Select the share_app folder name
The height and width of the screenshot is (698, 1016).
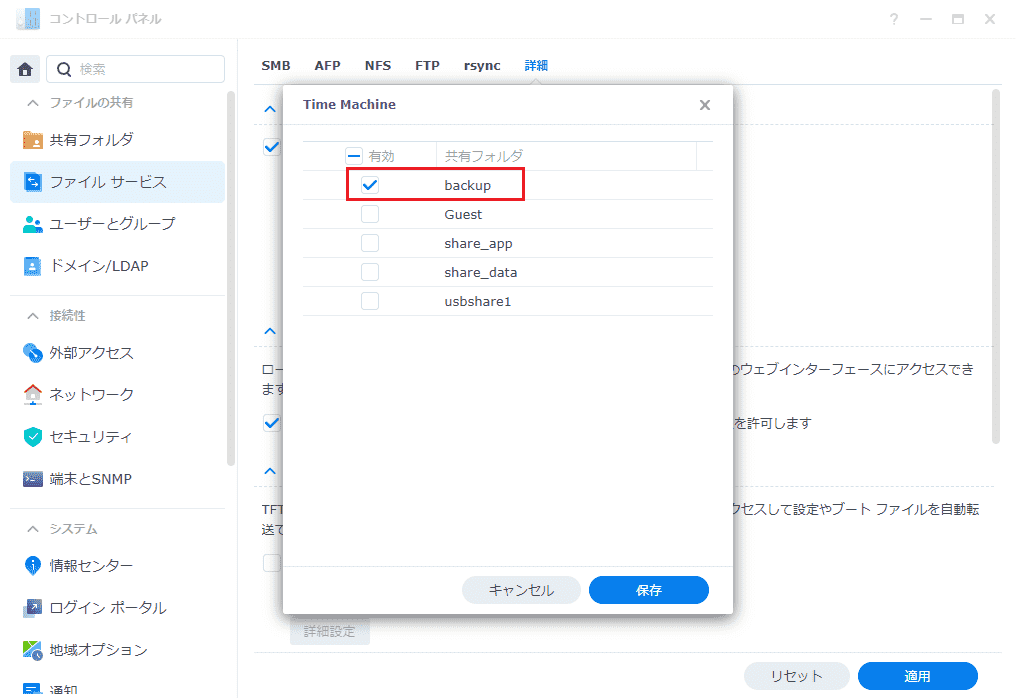pyautogui.click(x=478, y=244)
